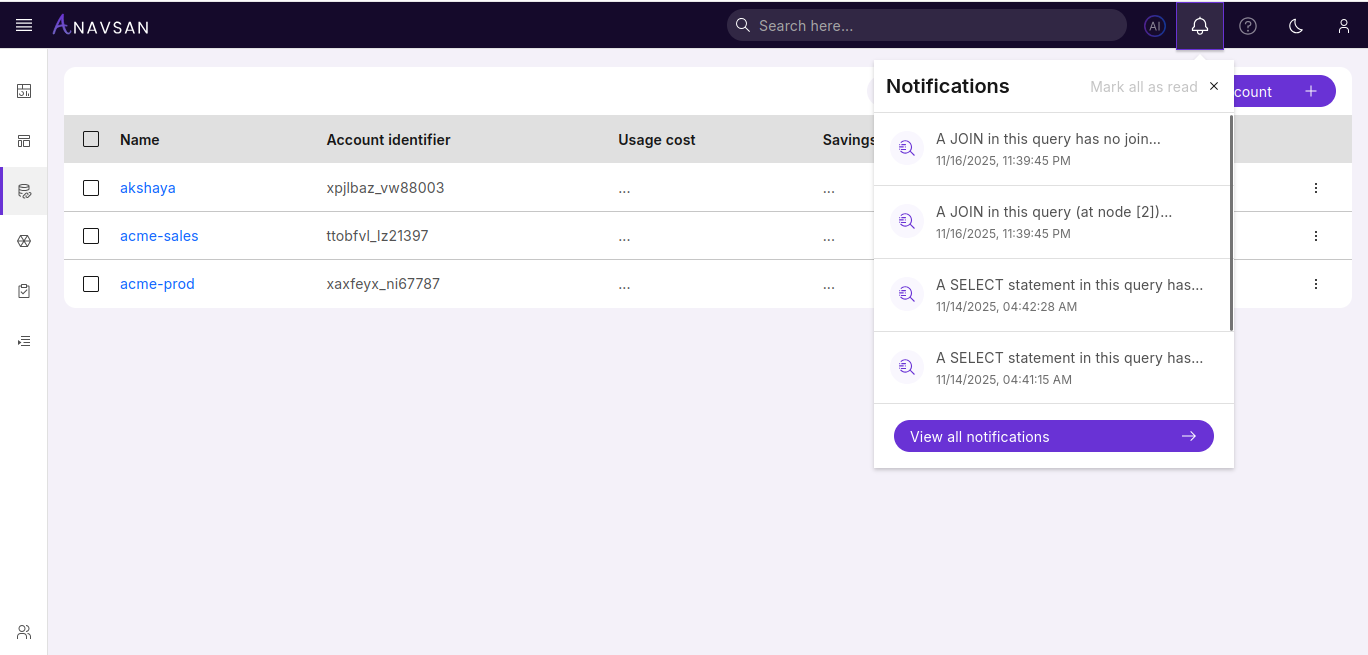Click the AI assistant icon

(x=1155, y=26)
